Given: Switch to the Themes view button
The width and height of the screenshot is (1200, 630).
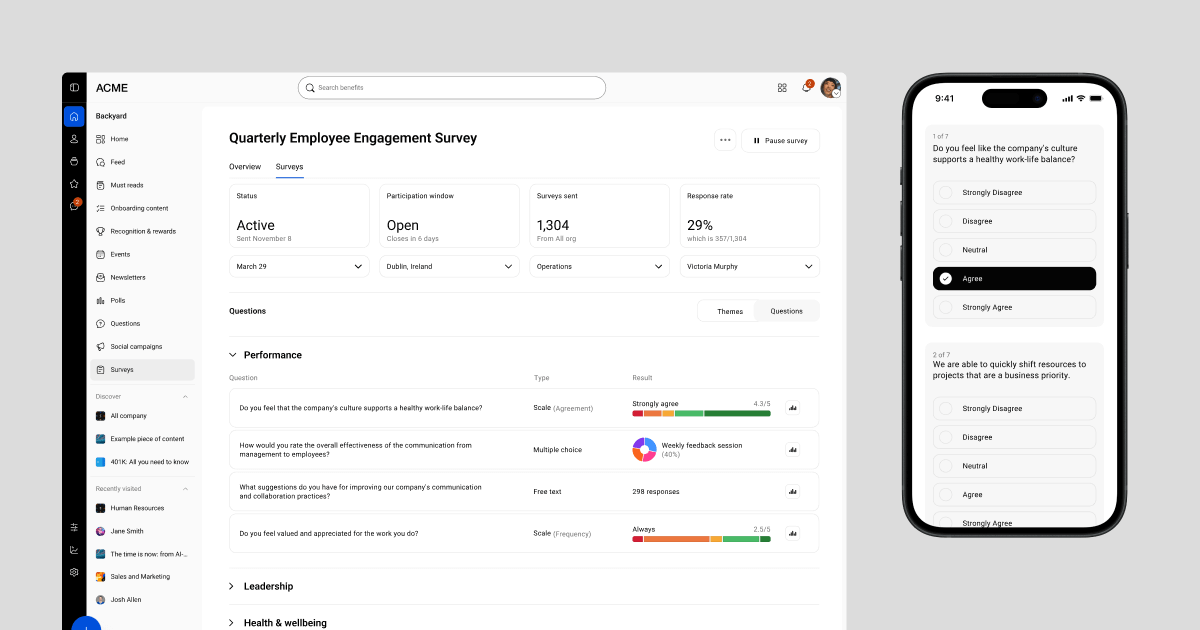Looking at the screenshot, I should (x=729, y=311).
